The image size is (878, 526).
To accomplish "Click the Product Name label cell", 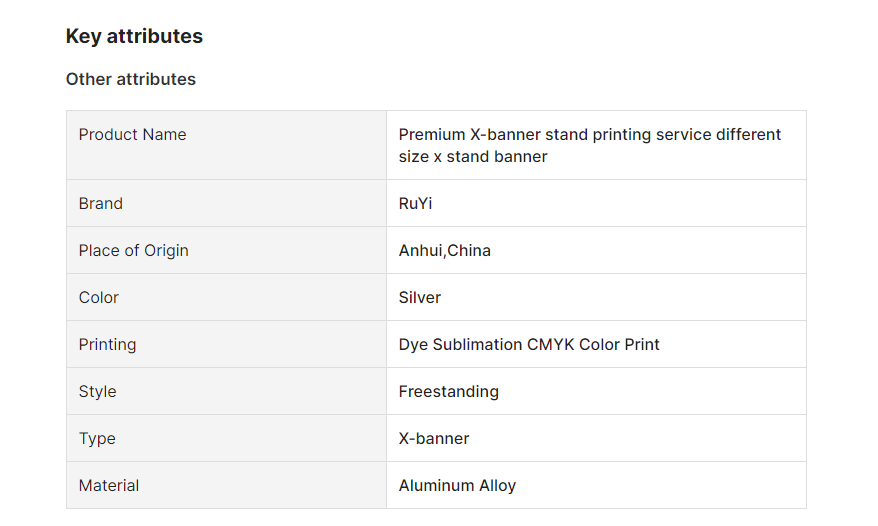I will (226, 145).
